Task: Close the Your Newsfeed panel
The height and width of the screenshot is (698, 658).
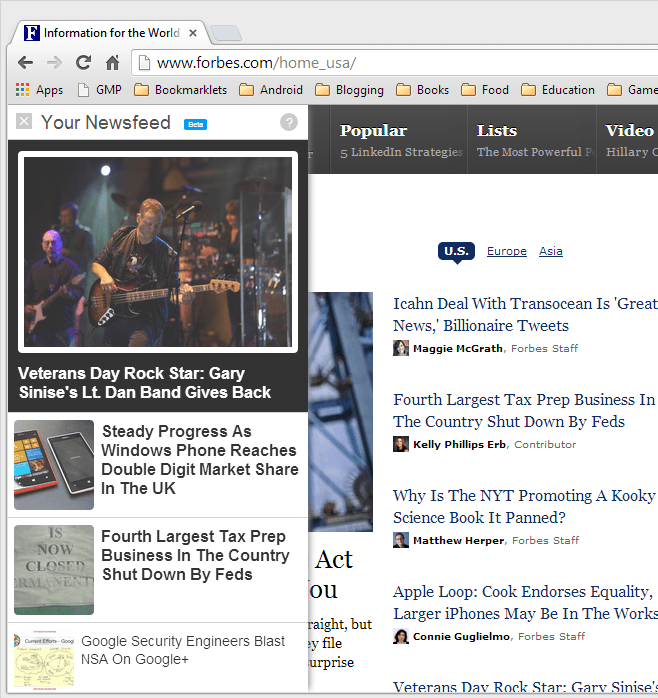Action: 24,121
